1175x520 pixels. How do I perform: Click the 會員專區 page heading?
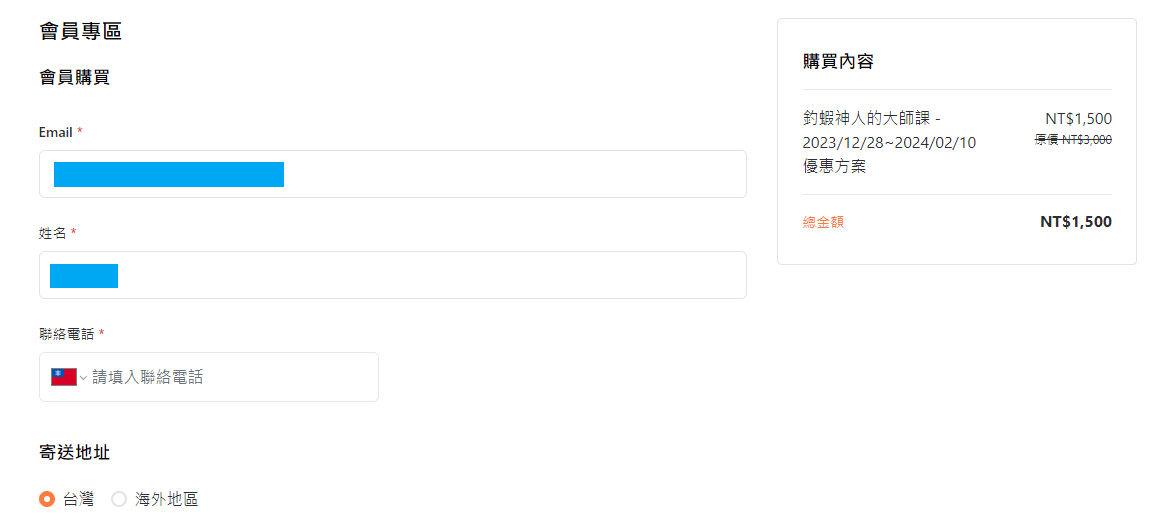coord(80,31)
